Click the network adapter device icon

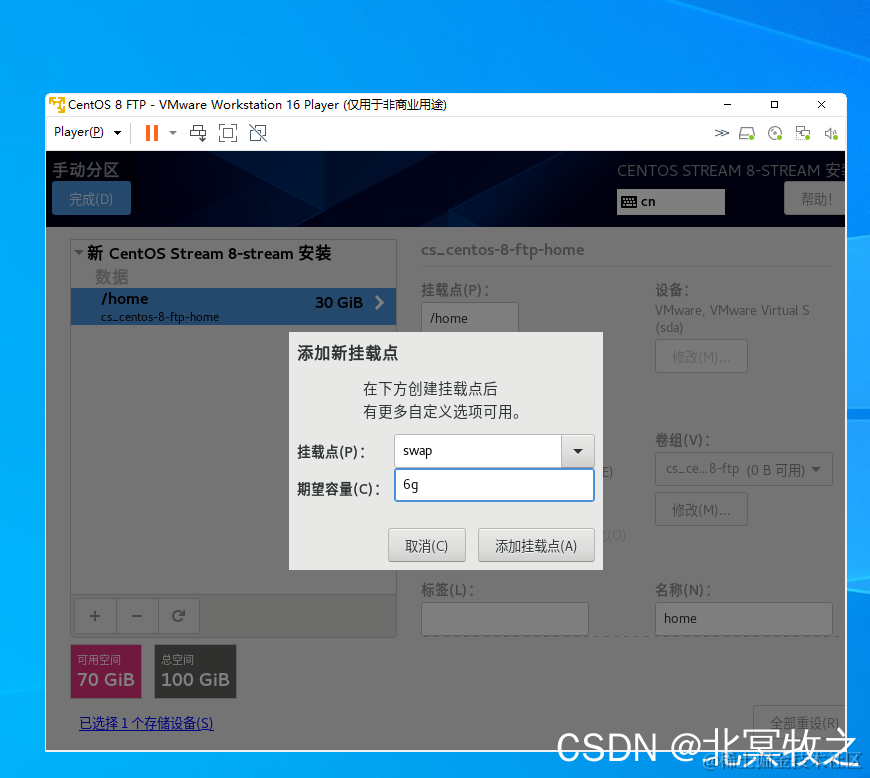pyautogui.click(x=803, y=133)
